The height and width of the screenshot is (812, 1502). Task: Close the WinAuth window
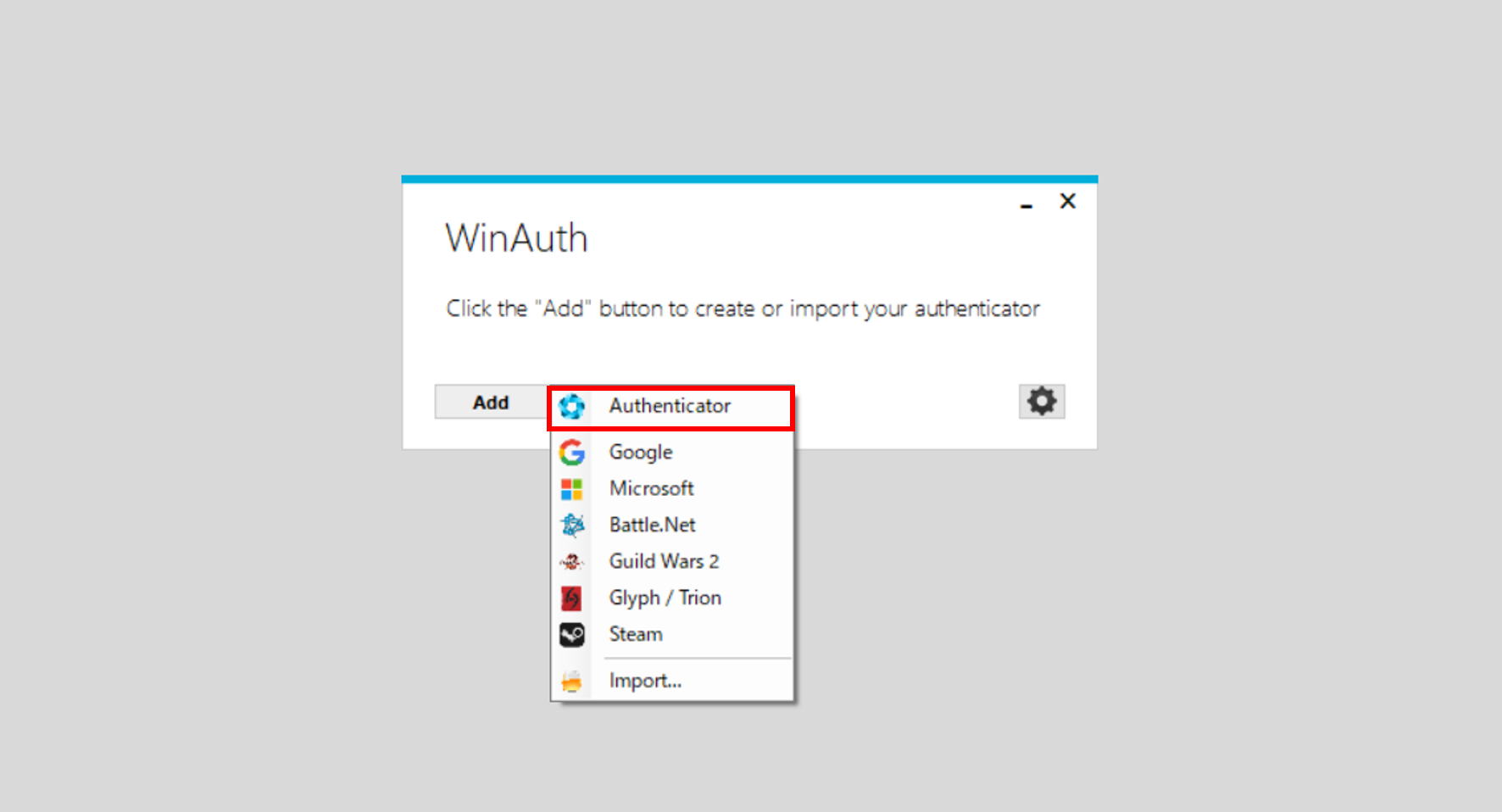click(x=1068, y=201)
